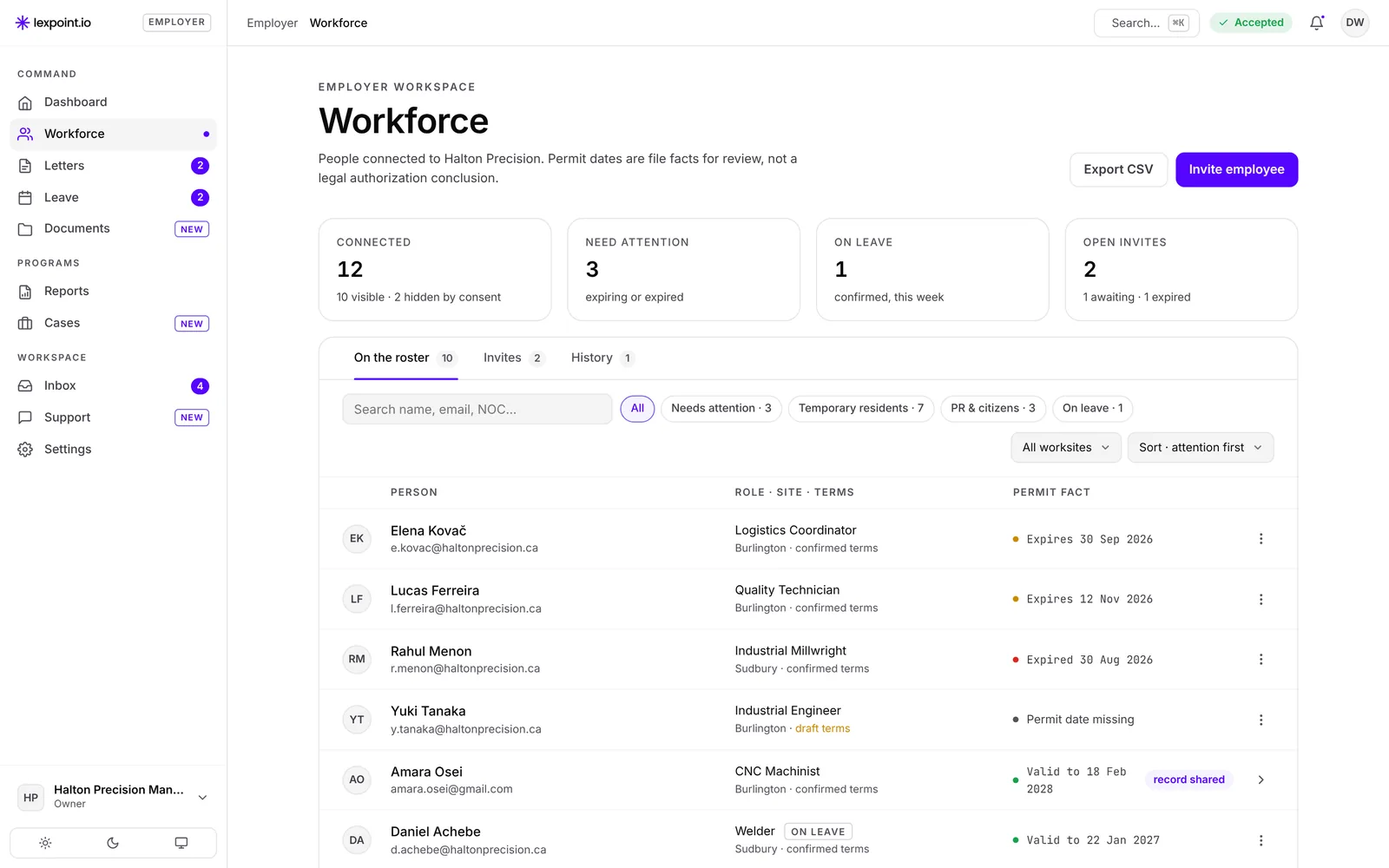
Task: Expand Halton Precision organization switcher
Action: coord(113,798)
